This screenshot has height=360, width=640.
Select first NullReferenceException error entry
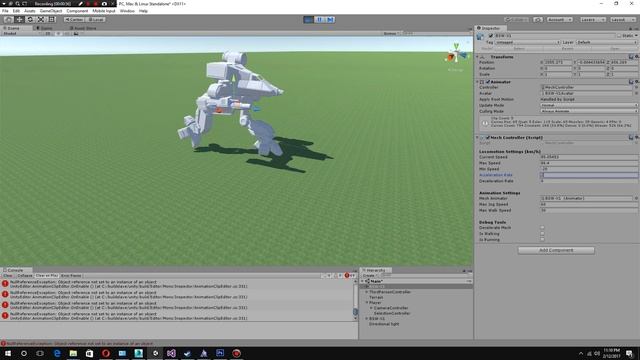pos(178,284)
